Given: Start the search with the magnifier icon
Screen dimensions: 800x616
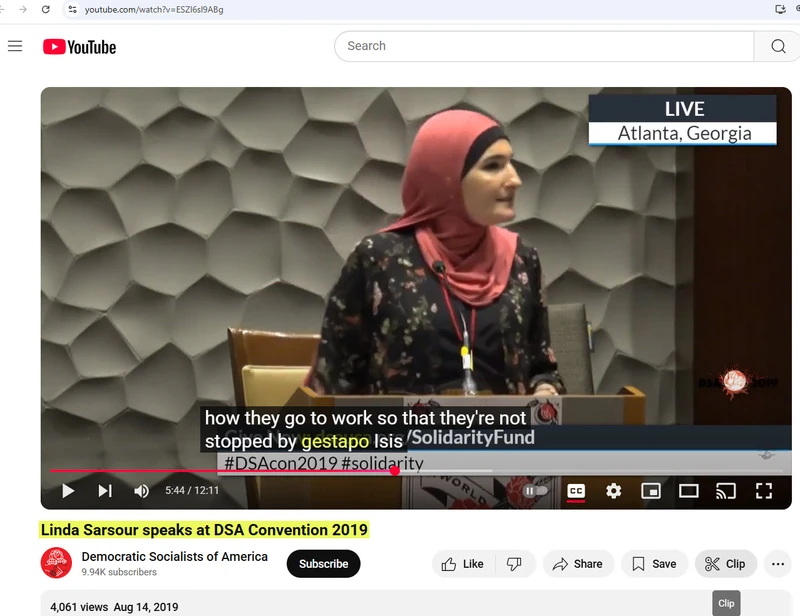Looking at the screenshot, I should pos(777,46).
